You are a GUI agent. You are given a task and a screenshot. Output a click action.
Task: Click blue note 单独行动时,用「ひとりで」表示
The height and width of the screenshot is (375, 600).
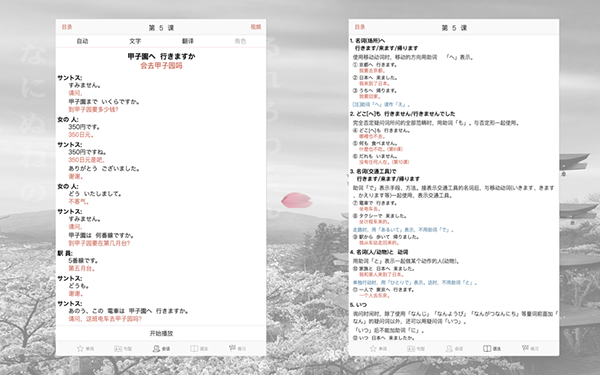point(415,282)
